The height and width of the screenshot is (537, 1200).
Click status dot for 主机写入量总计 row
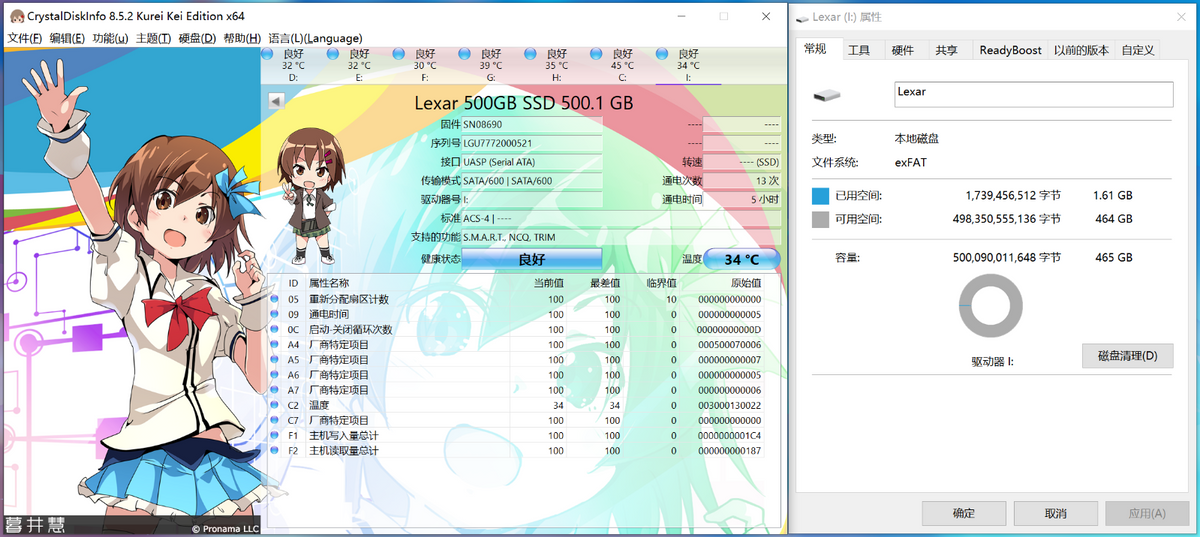pyautogui.click(x=276, y=436)
